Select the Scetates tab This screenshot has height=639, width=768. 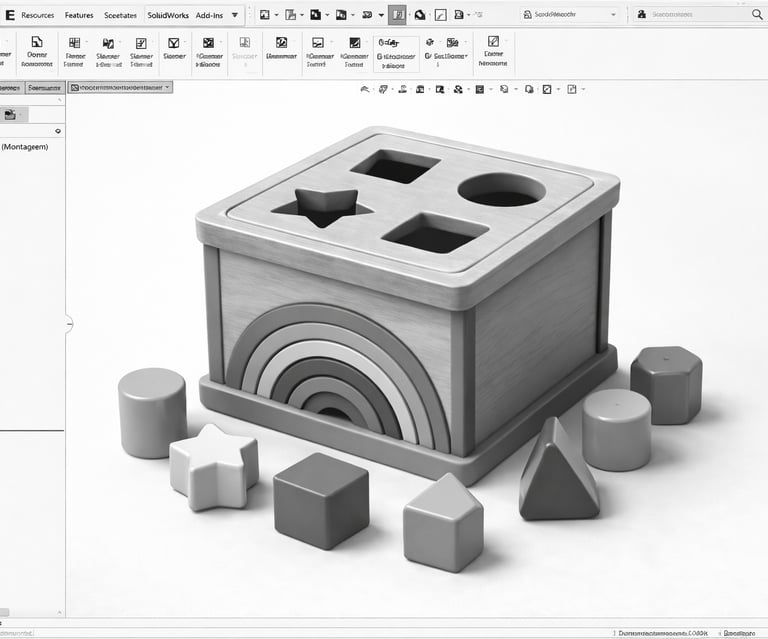point(120,15)
